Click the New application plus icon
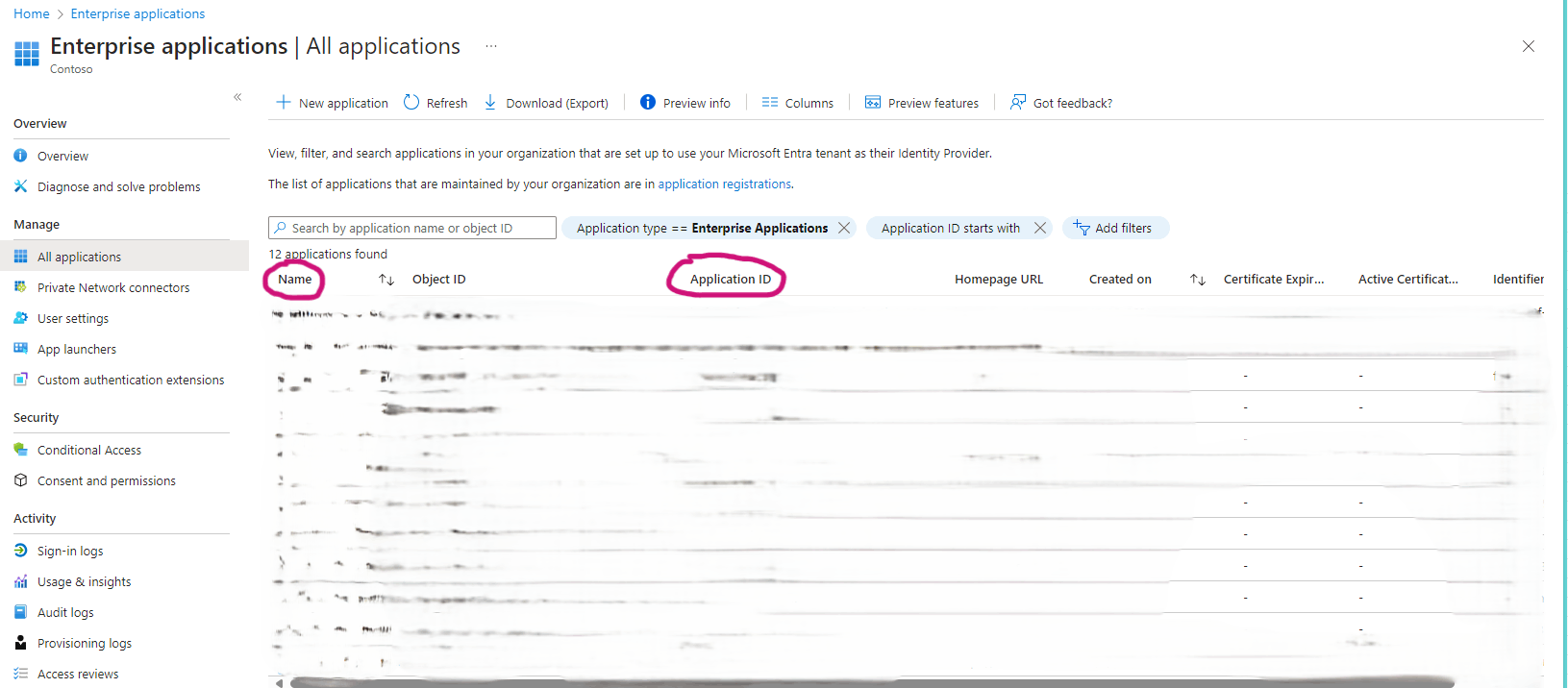Viewport: 1568px width, 688px height. coord(284,102)
